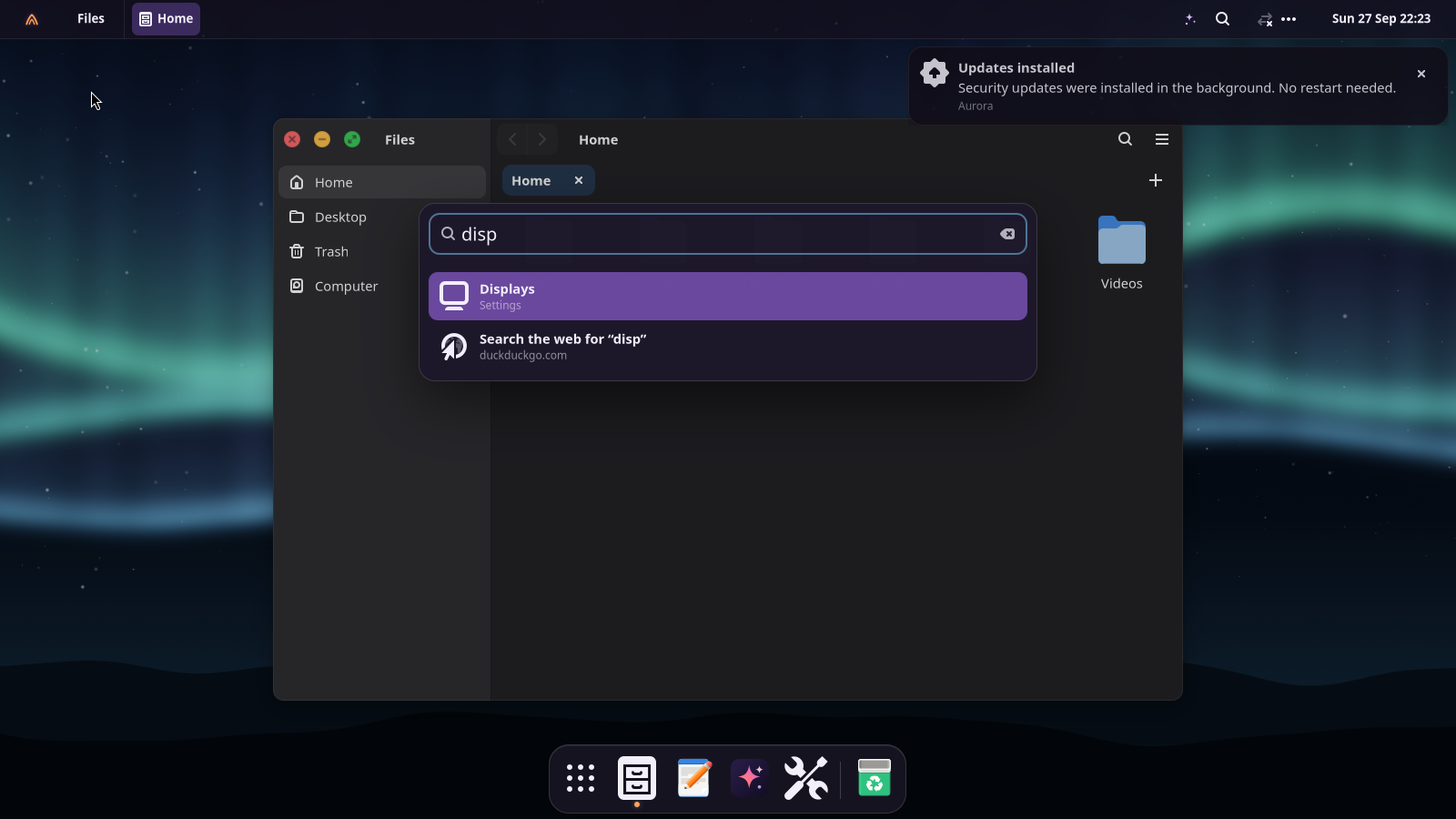Go to Home in the Files sidebar
1456x819 pixels.
[x=382, y=182]
